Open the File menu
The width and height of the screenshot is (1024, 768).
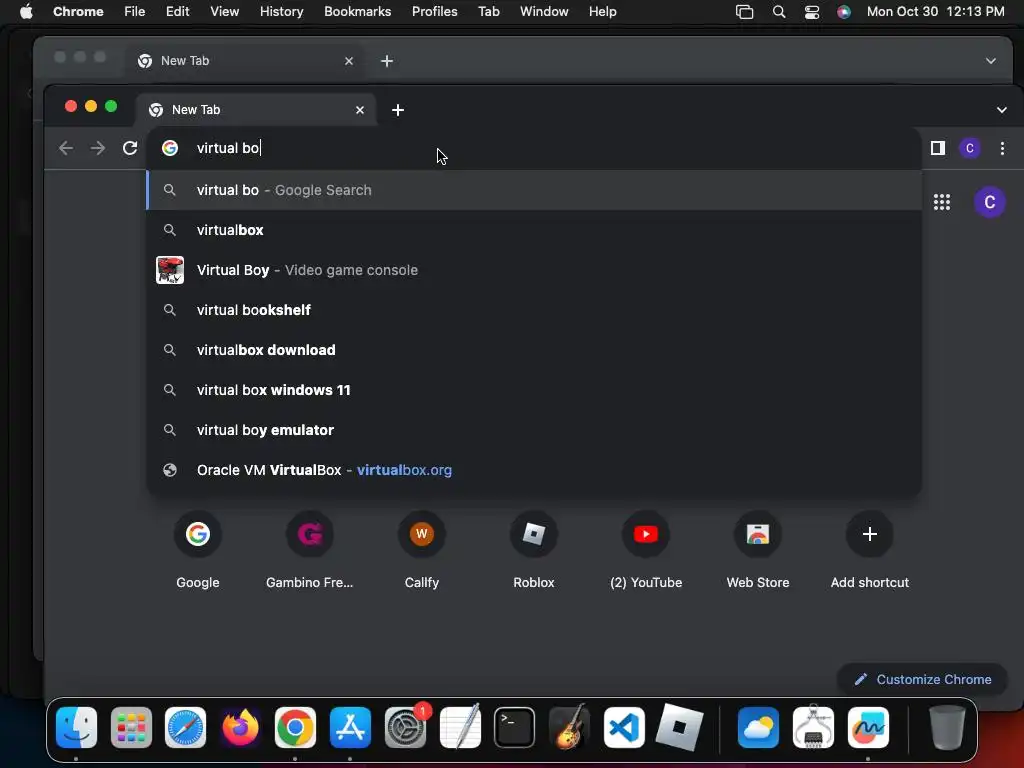point(135,11)
